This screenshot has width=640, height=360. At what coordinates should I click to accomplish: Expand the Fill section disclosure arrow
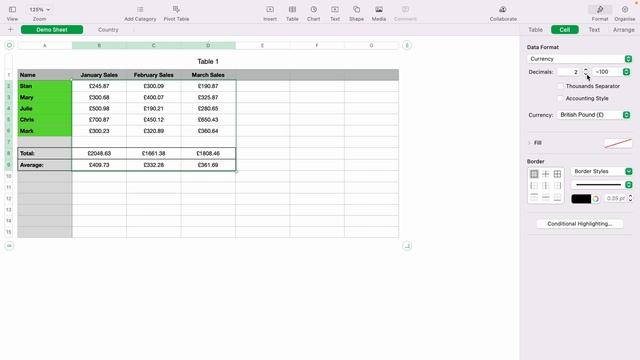pos(529,143)
